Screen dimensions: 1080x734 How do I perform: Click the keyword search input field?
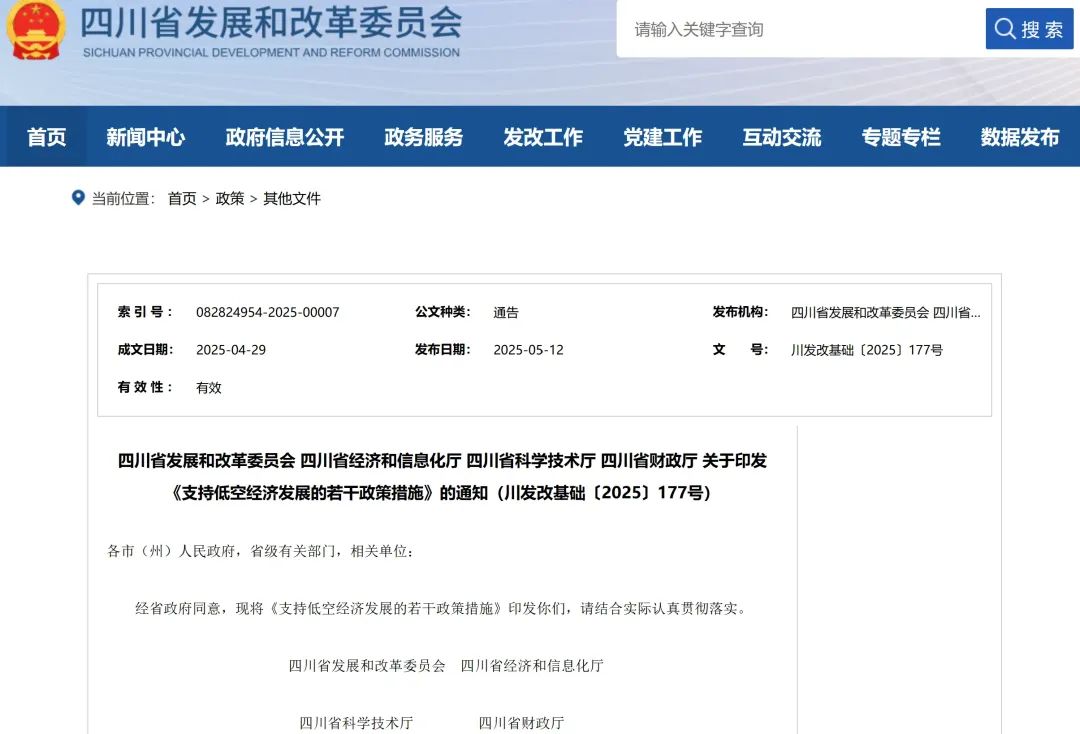(800, 29)
